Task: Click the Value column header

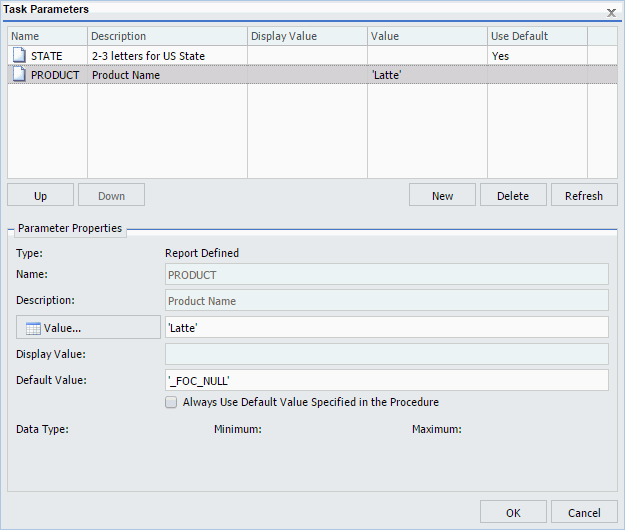Action: 427,36
